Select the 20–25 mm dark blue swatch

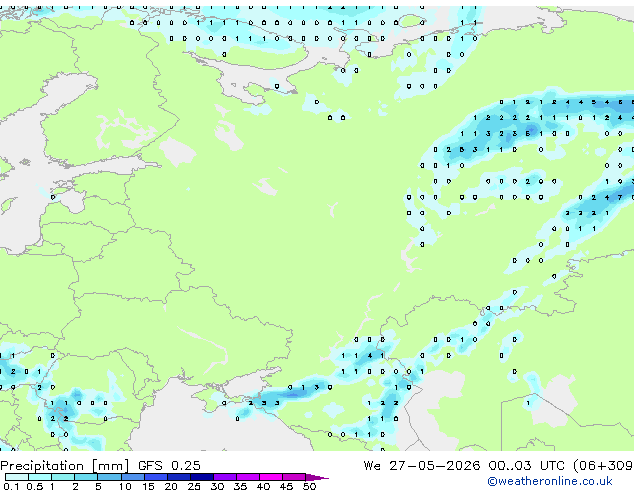[179, 477]
